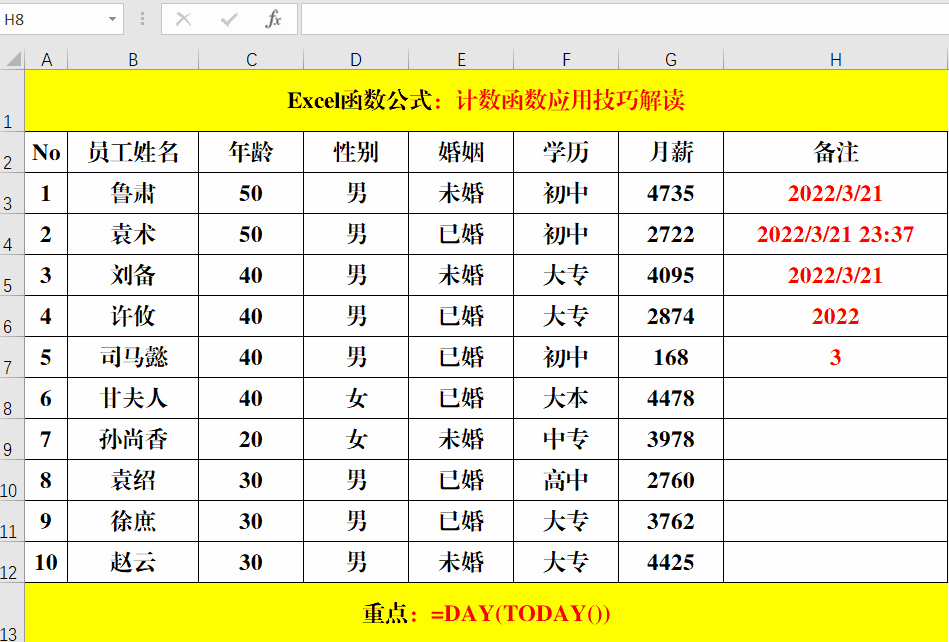Click the title cell 'Excel函数公式'
Image resolution: width=949 pixels, height=642 pixels.
(486, 100)
